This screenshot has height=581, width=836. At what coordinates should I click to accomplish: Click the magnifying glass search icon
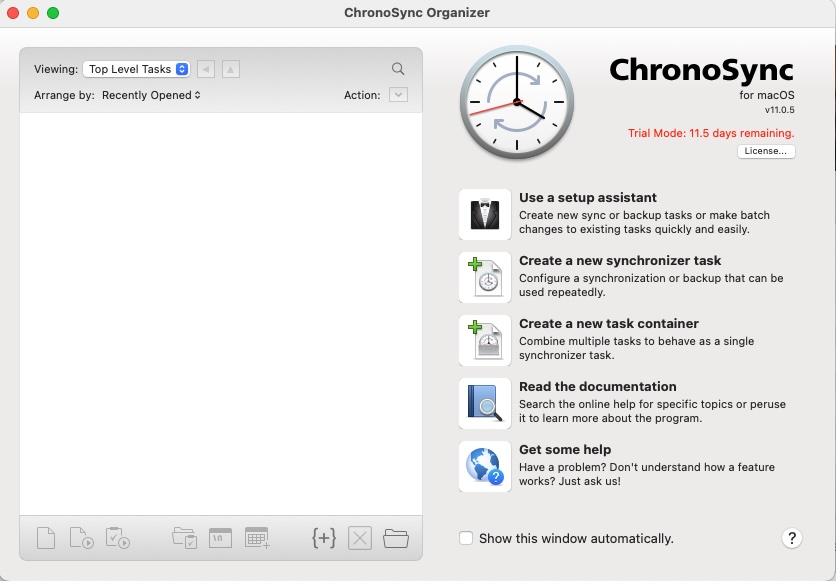point(398,69)
